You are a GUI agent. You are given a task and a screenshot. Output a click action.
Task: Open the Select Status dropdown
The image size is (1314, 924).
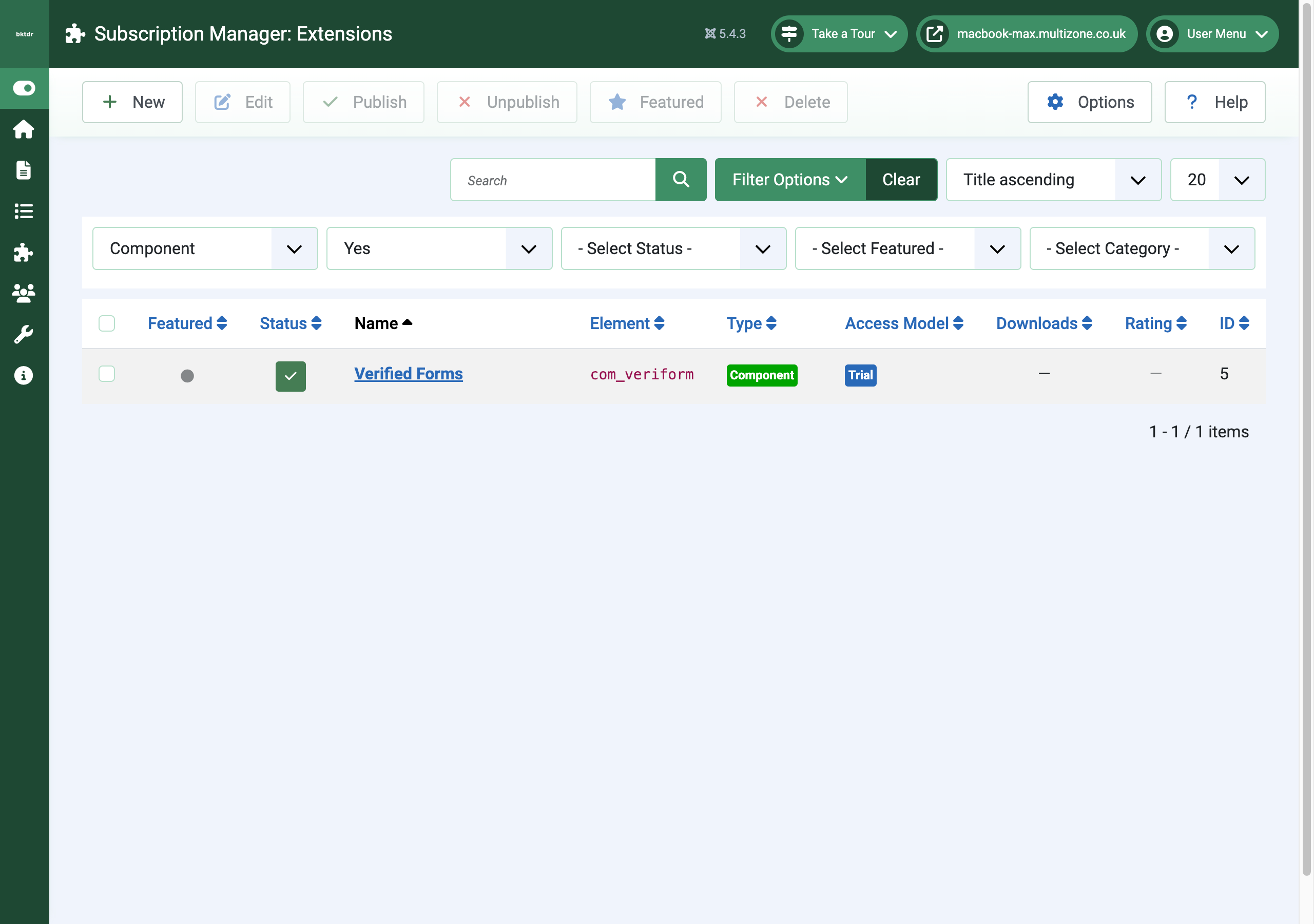click(673, 248)
